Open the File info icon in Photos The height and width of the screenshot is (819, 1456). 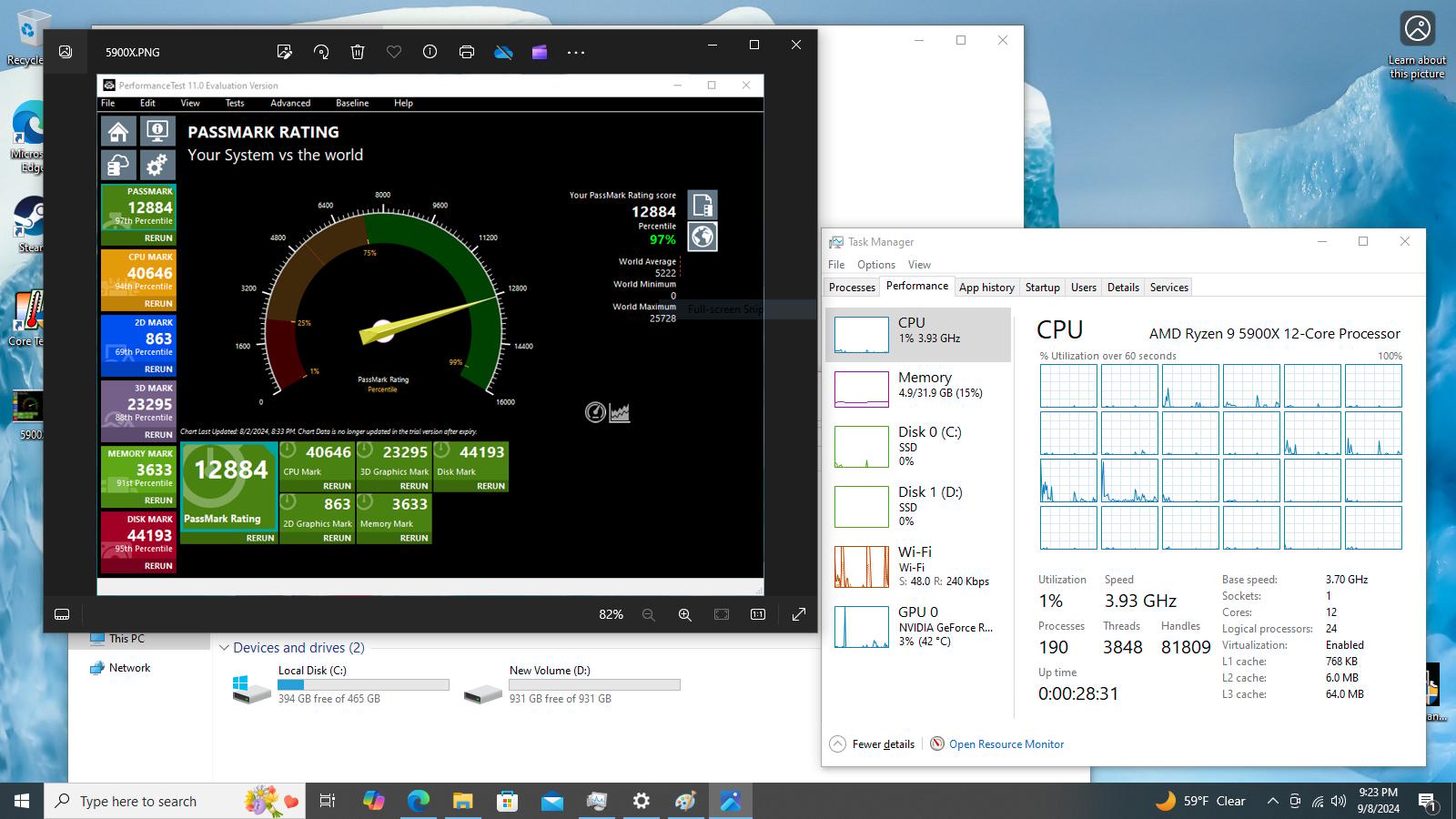coord(430,52)
